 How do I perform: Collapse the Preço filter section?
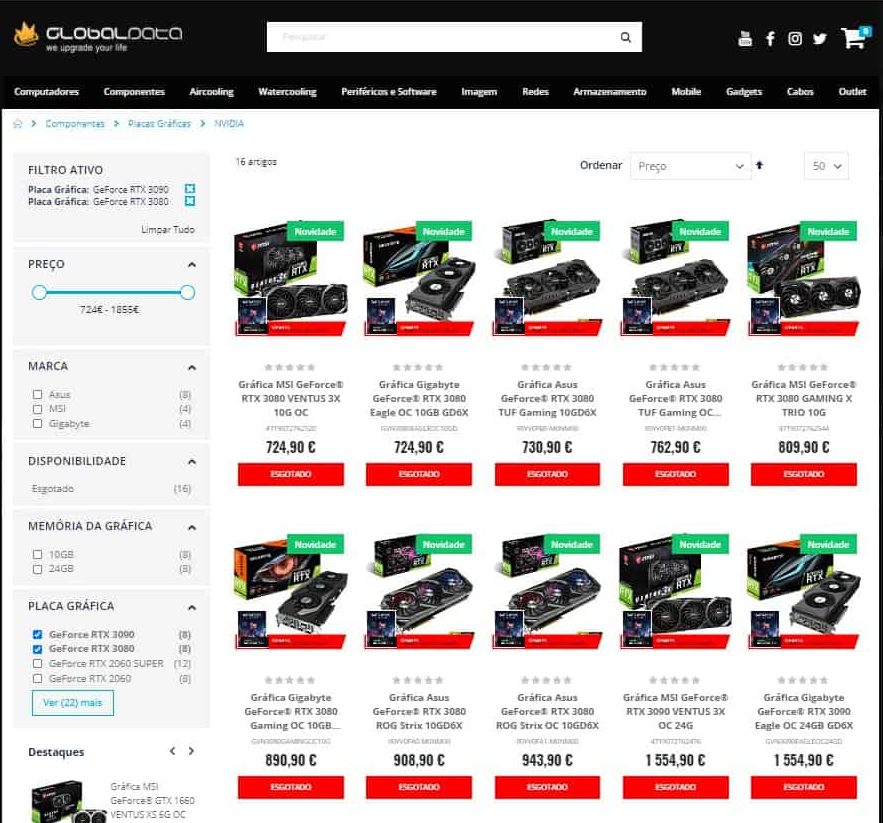[x=191, y=264]
